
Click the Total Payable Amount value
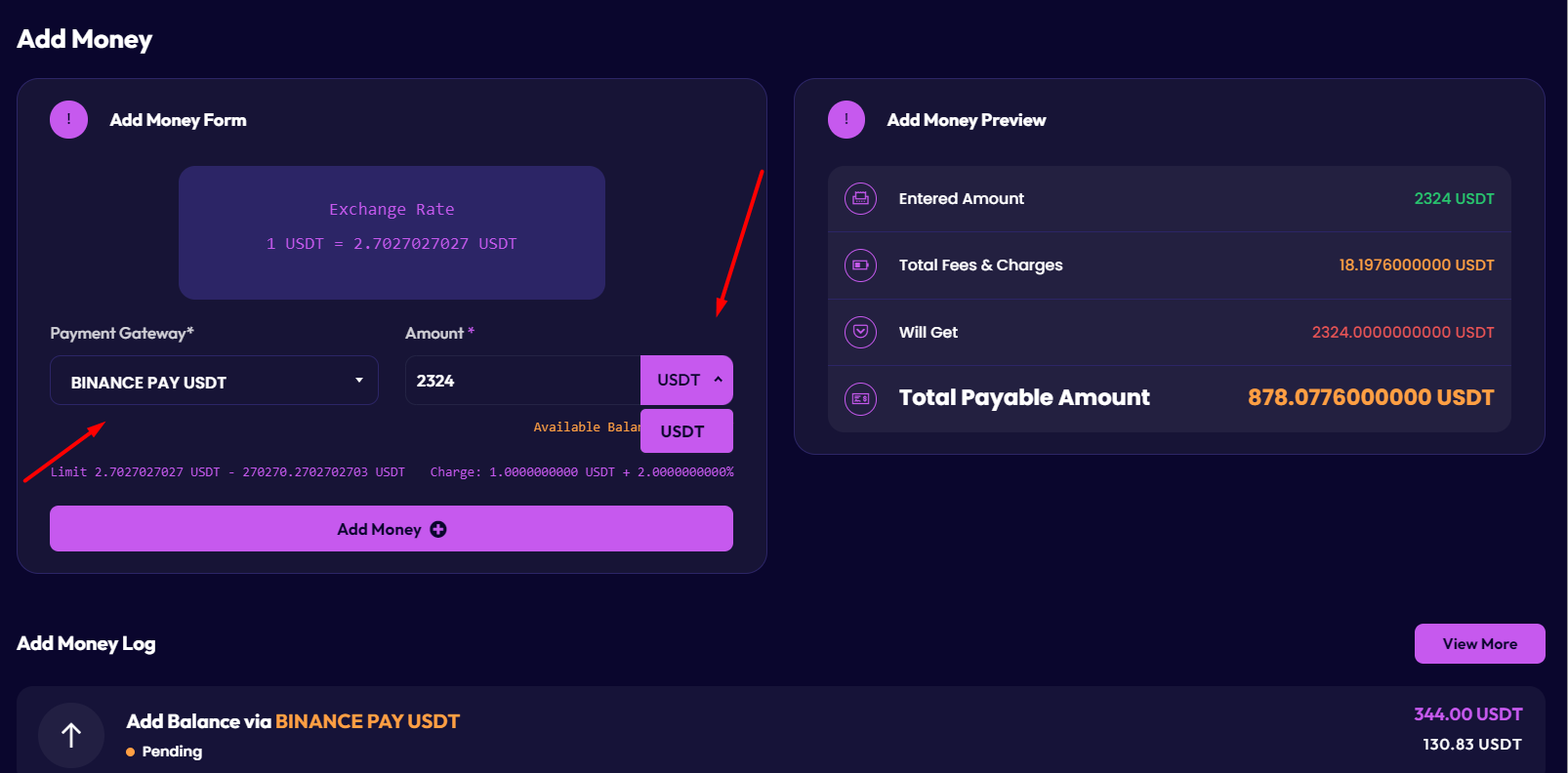[1370, 398]
